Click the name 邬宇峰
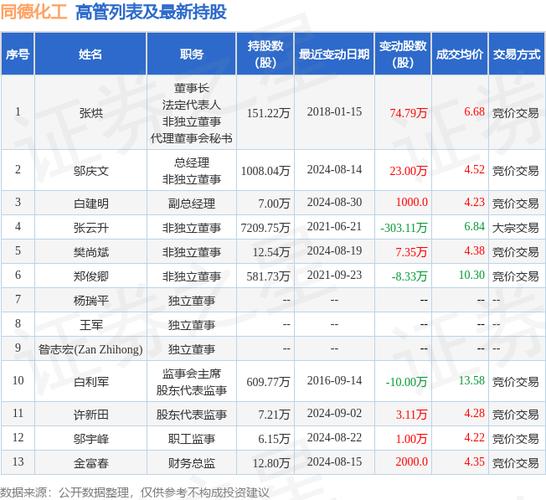 click(x=91, y=438)
